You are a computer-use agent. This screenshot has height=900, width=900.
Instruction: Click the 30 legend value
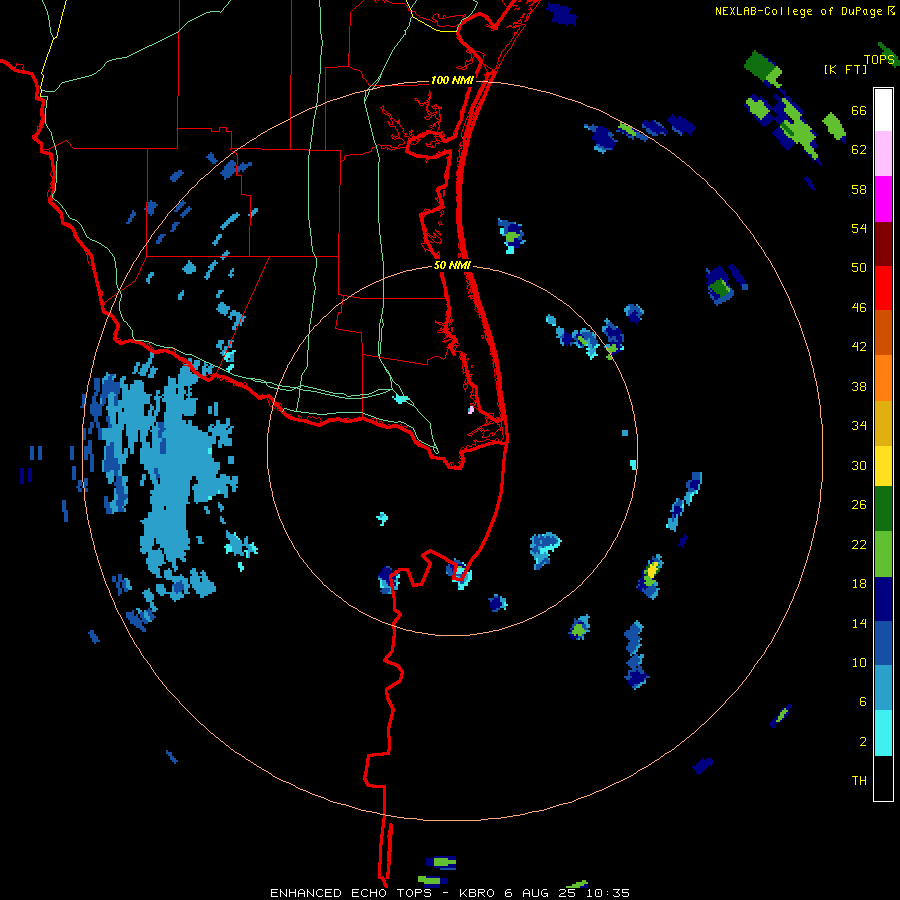pos(859,465)
